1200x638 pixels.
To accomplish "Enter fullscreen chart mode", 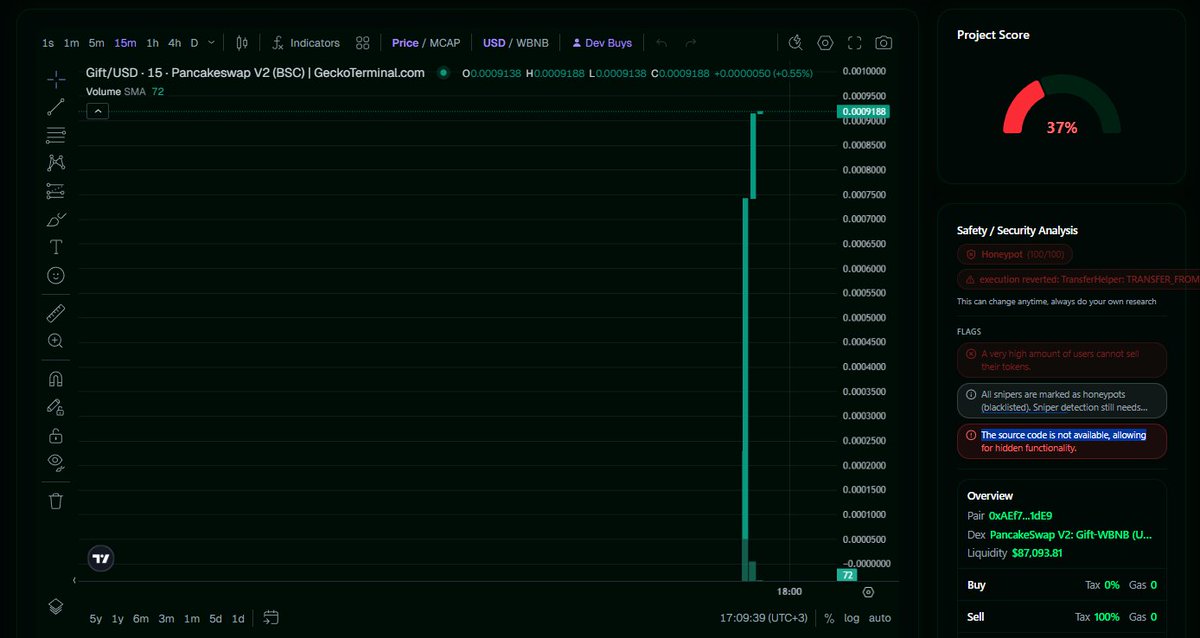I will tap(854, 43).
